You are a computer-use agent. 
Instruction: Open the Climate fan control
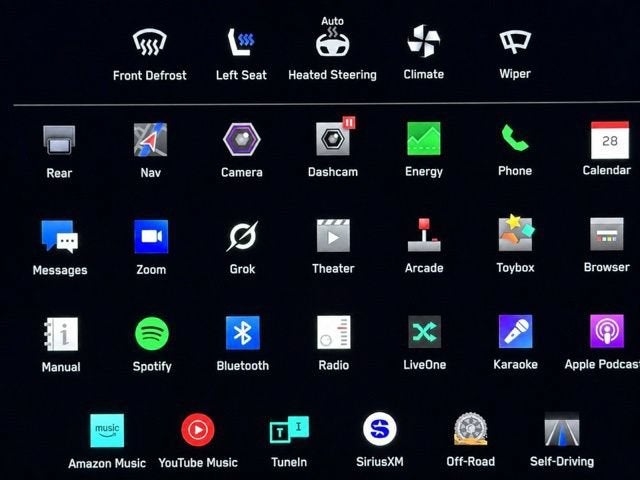(x=424, y=41)
